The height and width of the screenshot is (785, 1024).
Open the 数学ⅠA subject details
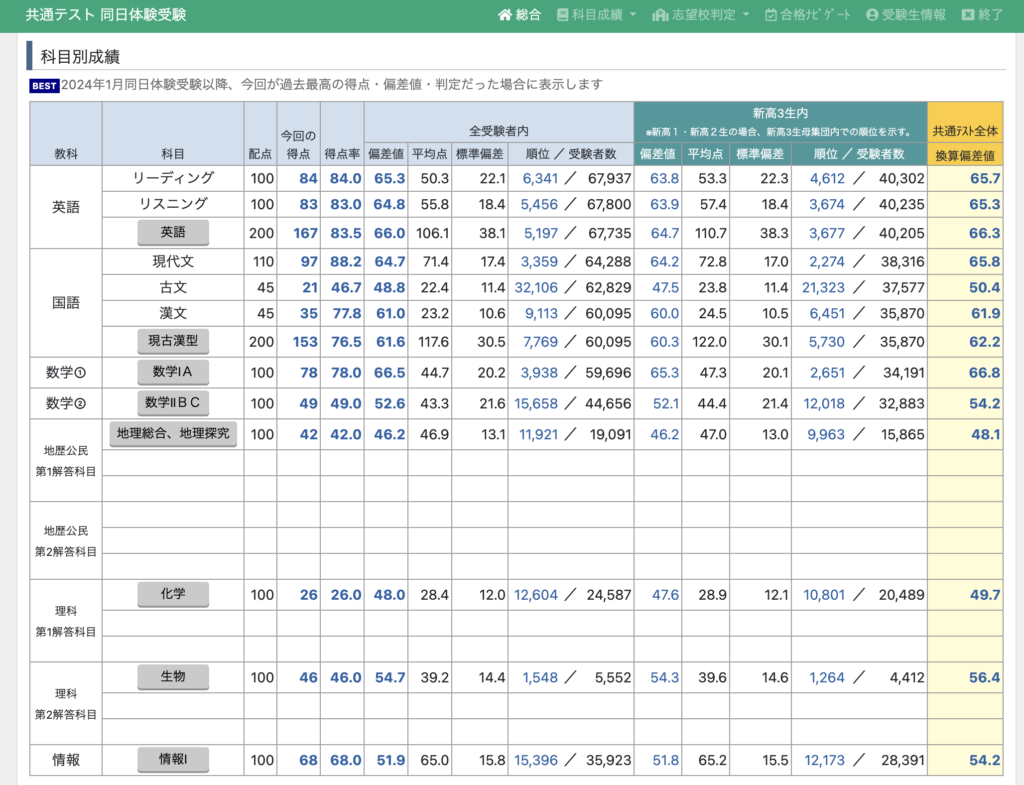point(173,373)
